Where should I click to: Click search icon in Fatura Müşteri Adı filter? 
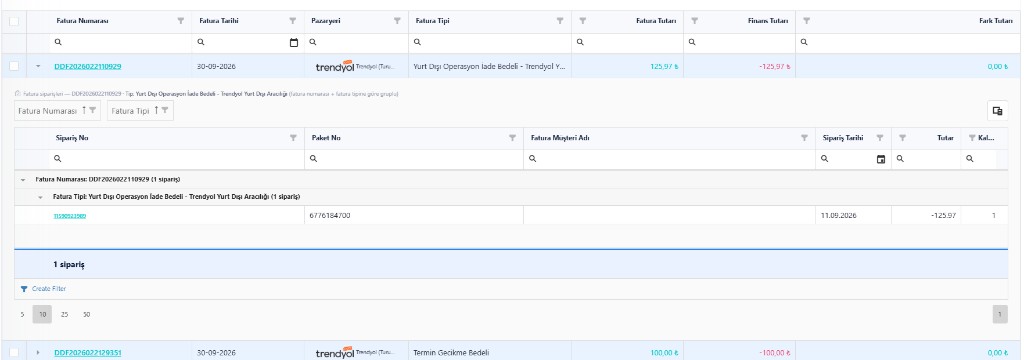coord(532,159)
